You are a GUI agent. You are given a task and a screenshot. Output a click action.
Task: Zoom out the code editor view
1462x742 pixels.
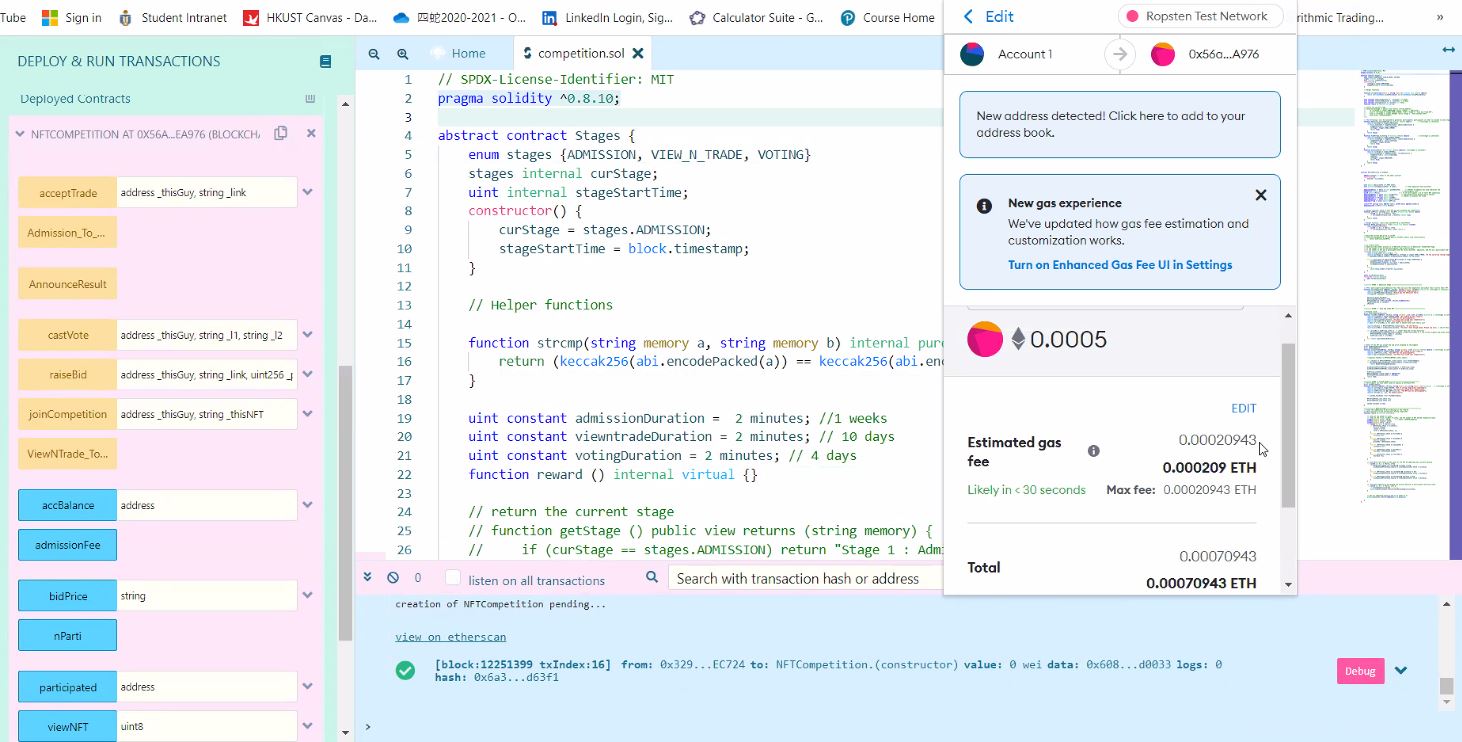(x=374, y=53)
